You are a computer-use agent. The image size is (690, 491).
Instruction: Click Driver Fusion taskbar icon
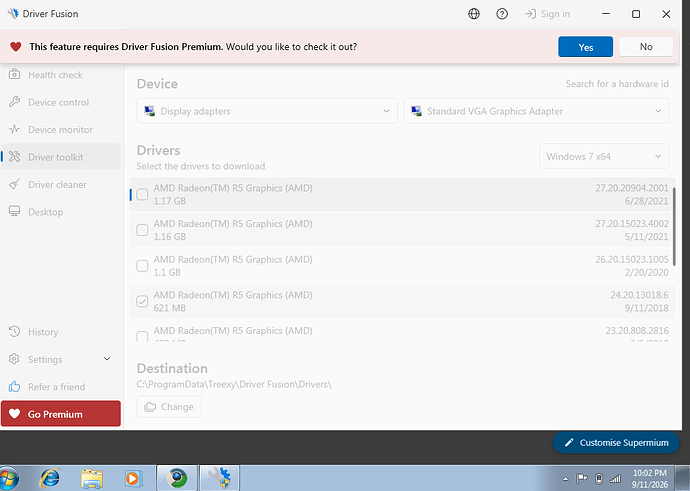pyautogui.click(x=220, y=478)
